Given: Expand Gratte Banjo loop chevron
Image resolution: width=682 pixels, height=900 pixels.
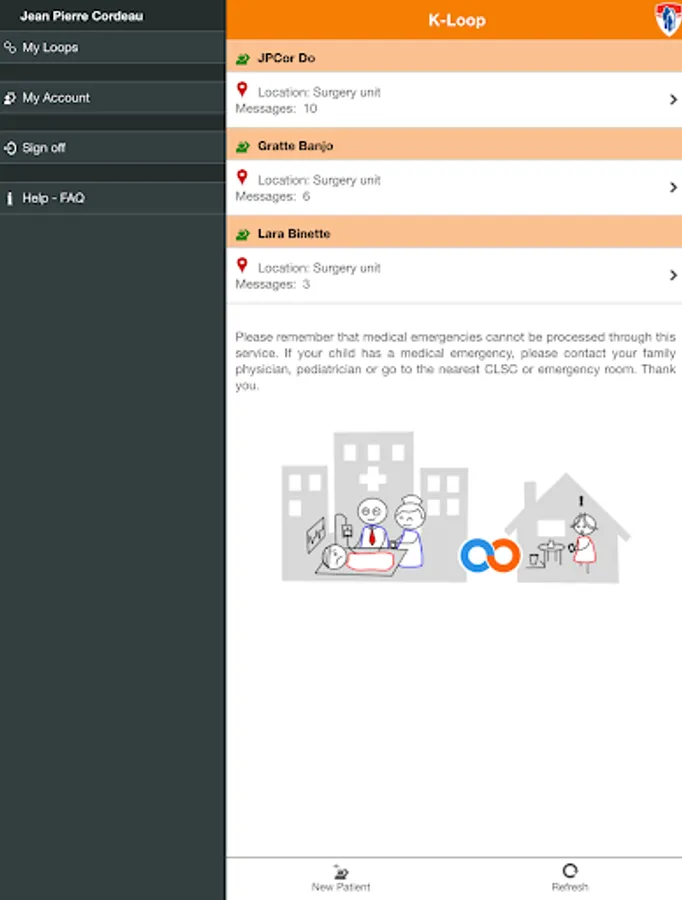Looking at the screenshot, I should pos(673,188).
